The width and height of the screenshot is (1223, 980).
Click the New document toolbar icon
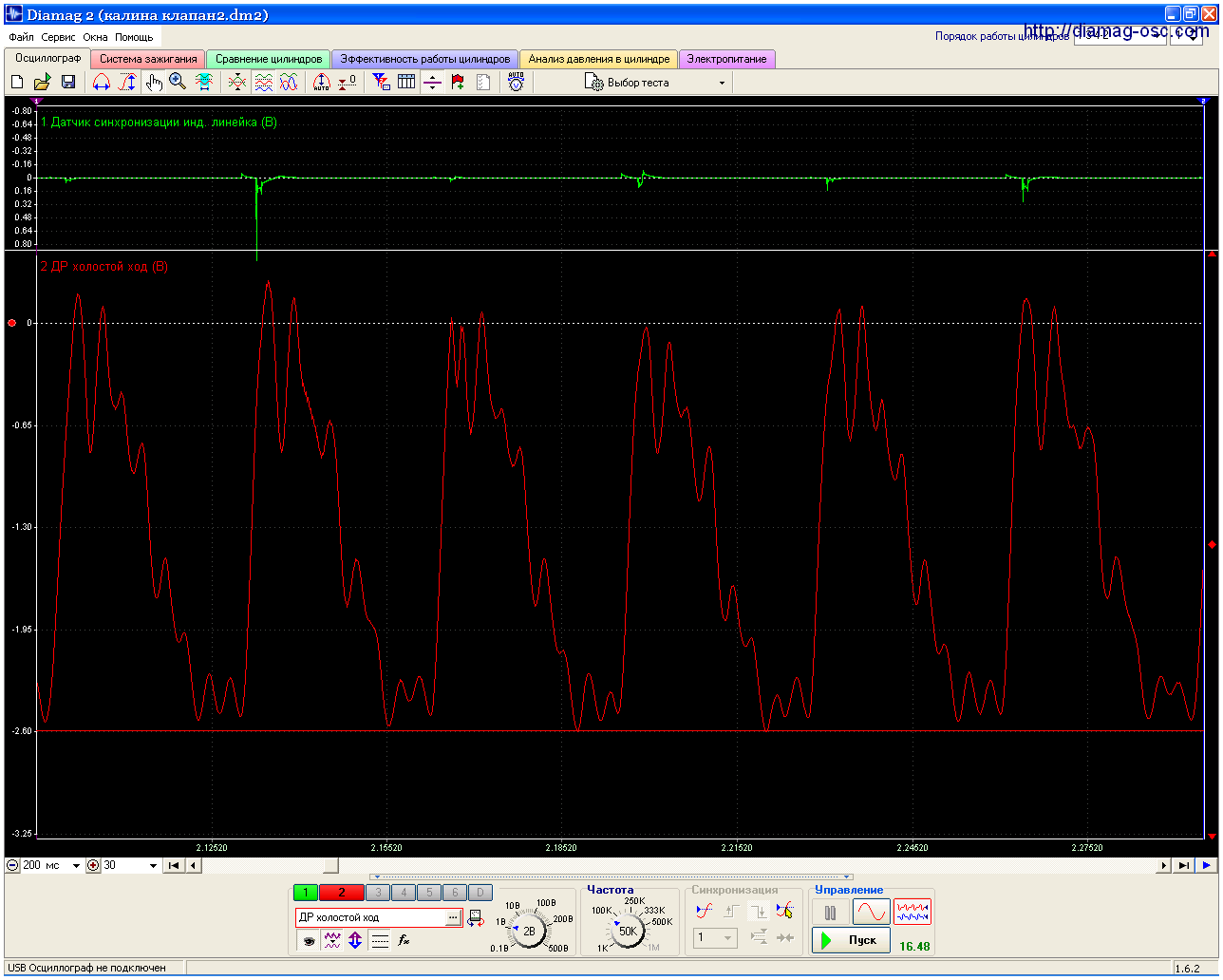(x=17, y=83)
